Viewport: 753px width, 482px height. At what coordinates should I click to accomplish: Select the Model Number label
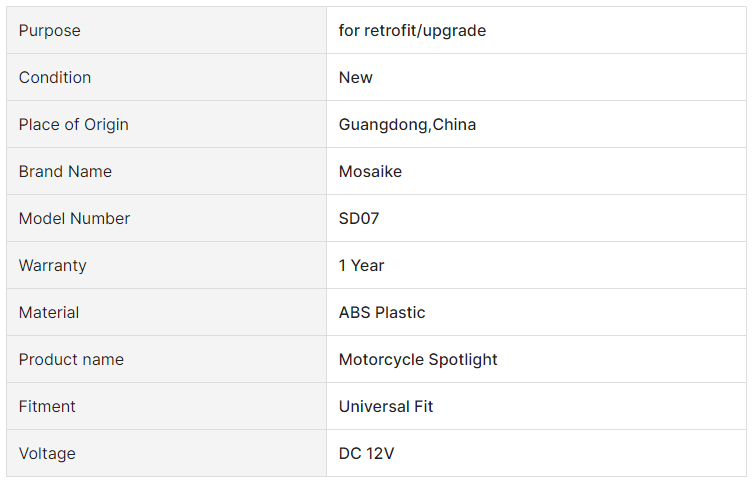74,218
